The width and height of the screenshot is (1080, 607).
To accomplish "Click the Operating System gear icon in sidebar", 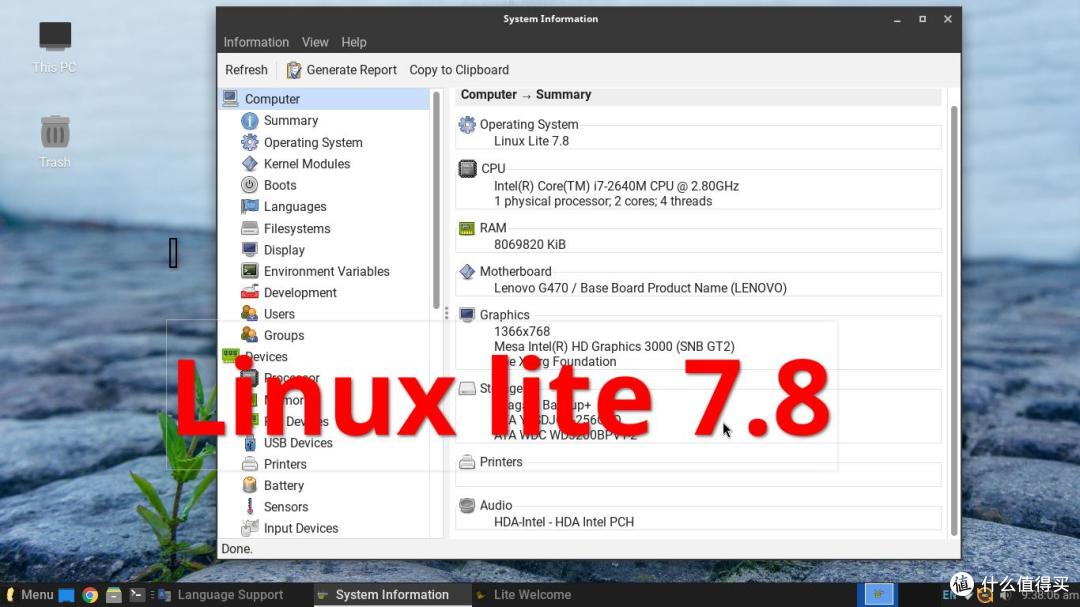I will [249, 142].
